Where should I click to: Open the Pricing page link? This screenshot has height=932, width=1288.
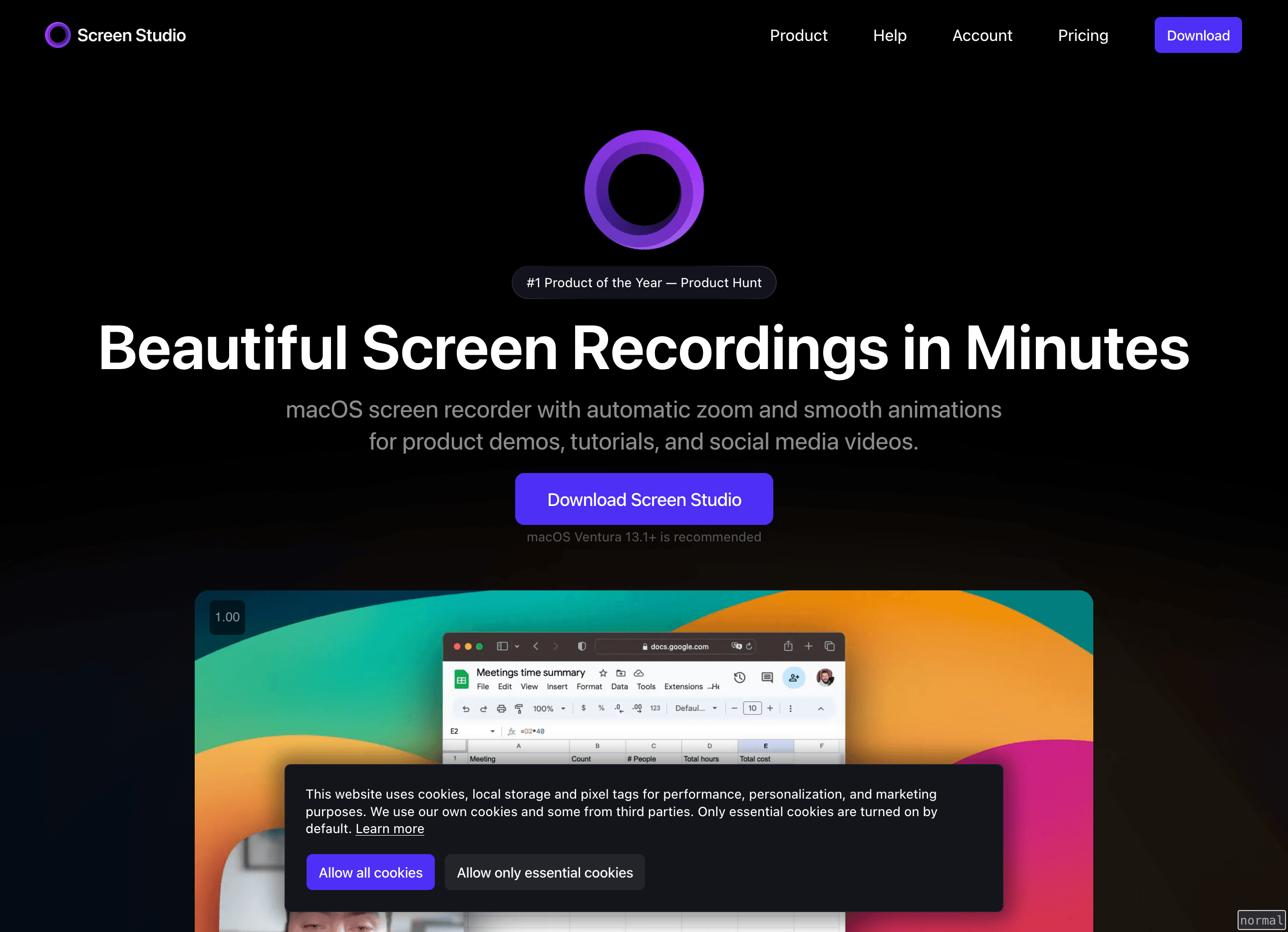point(1082,35)
